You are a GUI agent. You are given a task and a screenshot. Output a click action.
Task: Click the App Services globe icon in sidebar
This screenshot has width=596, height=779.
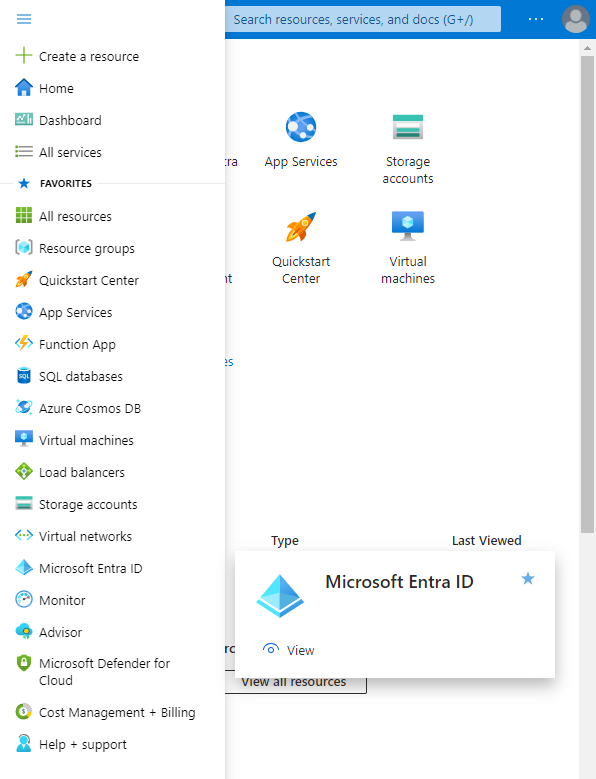[x=24, y=312]
